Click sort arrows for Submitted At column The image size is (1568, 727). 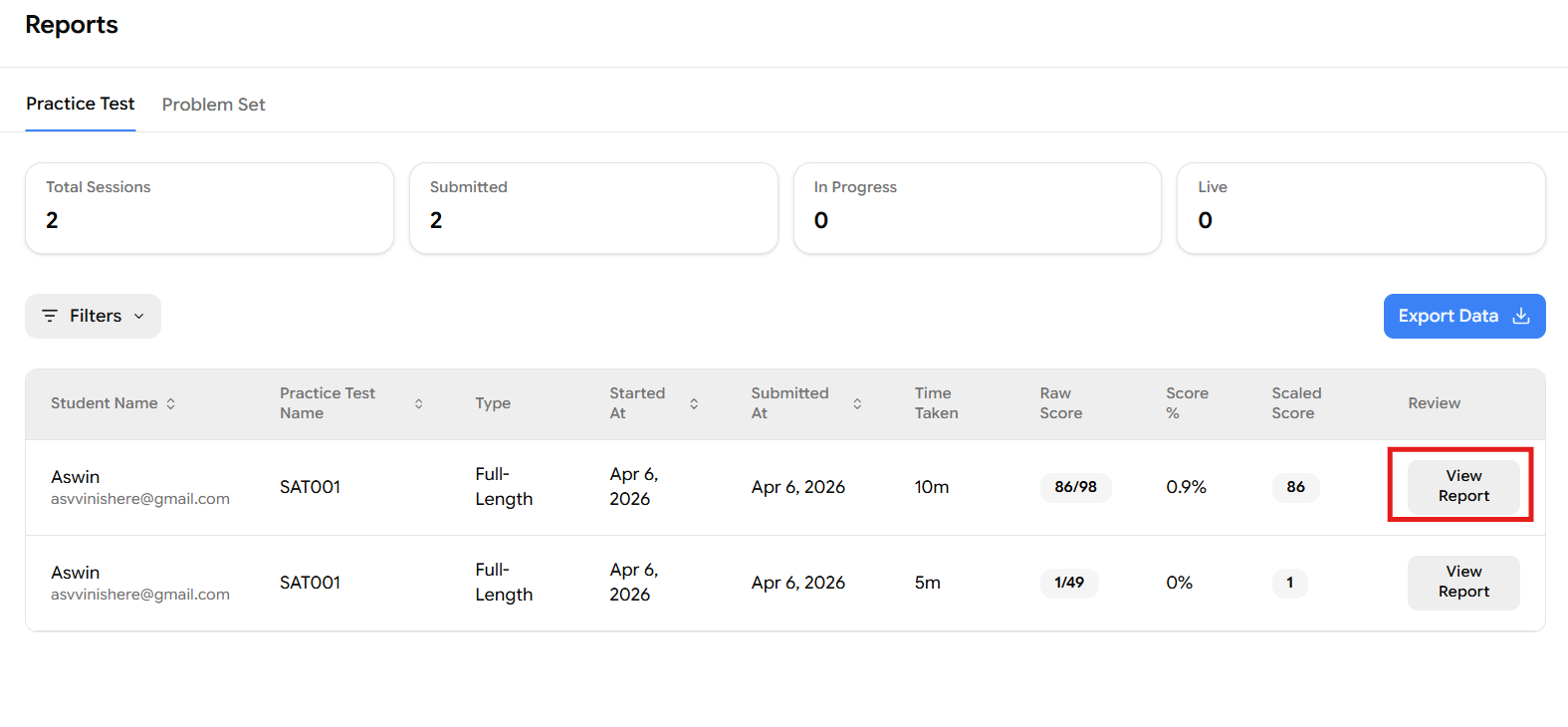857,403
